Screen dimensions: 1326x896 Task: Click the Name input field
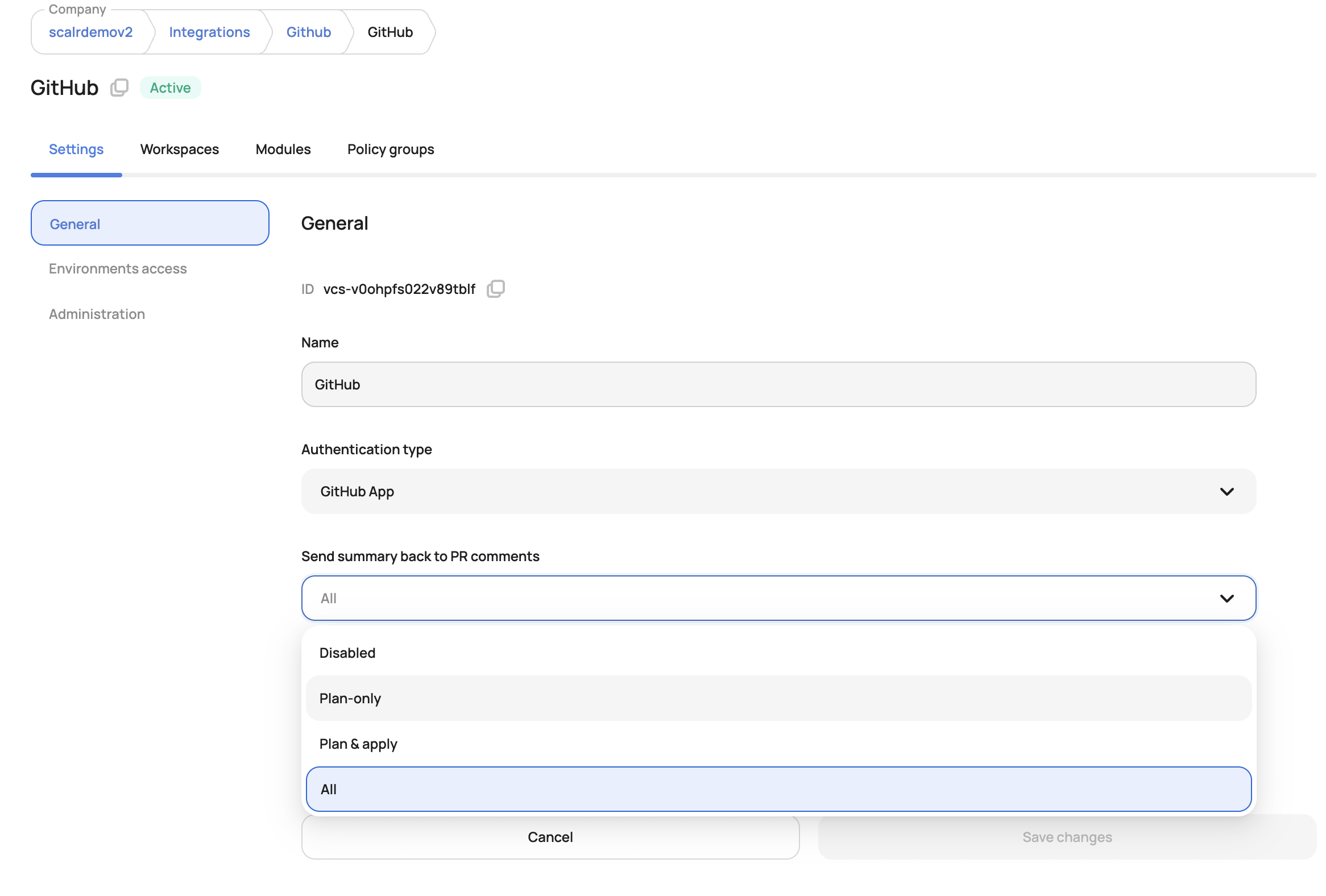pos(778,384)
